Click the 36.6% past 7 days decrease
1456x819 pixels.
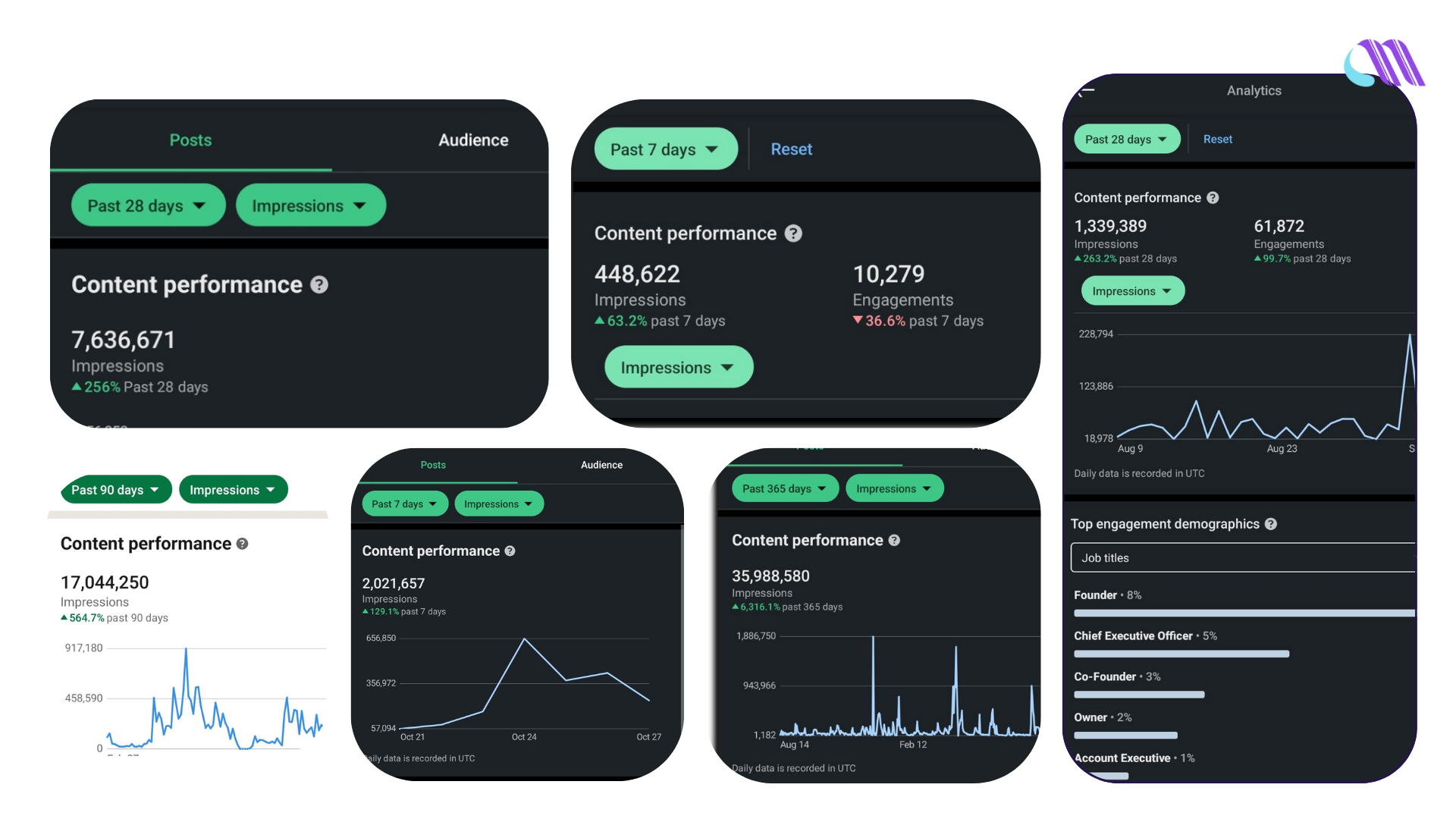pos(918,321)
